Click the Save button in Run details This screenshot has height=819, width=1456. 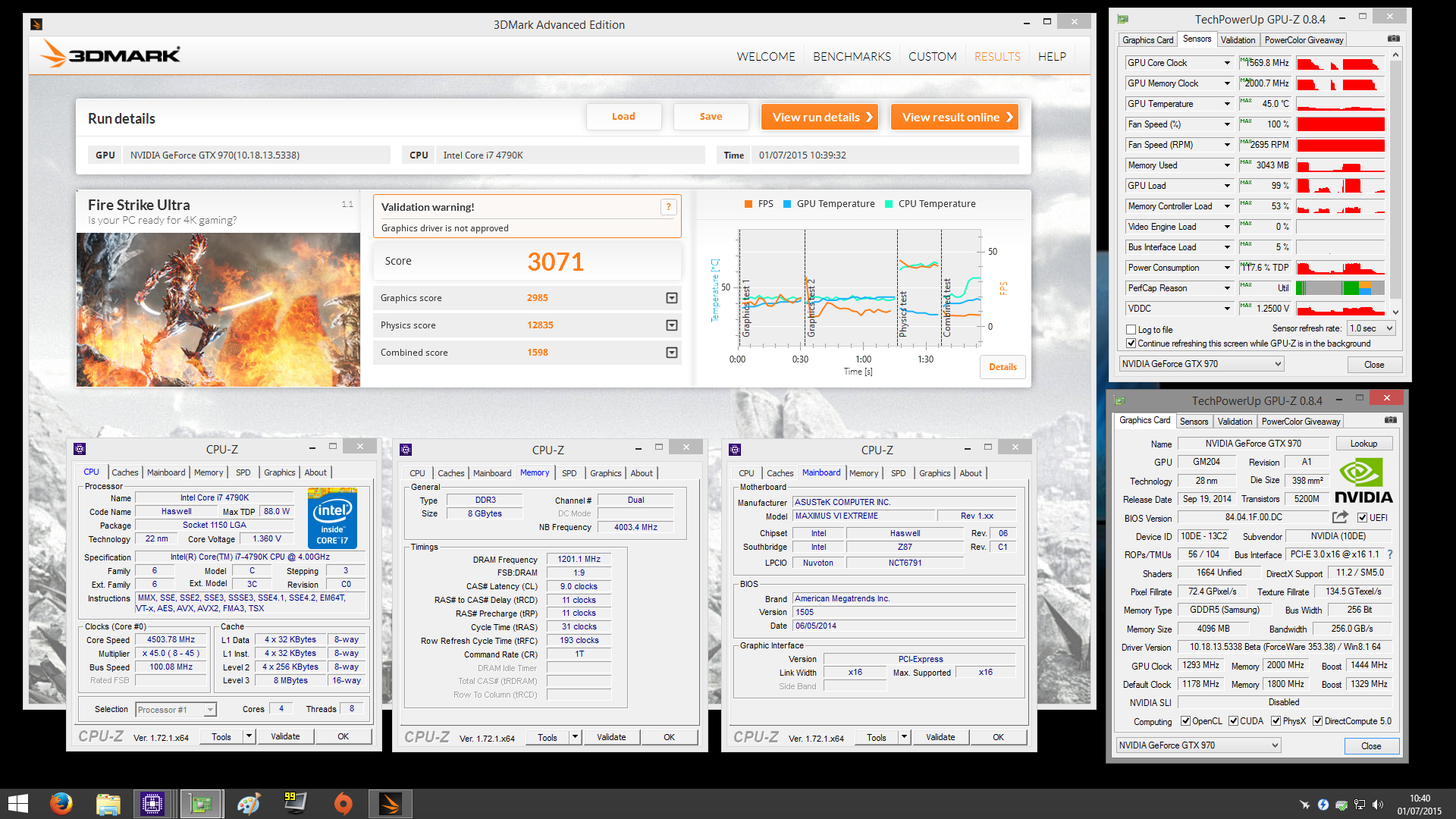click(711, 117)
